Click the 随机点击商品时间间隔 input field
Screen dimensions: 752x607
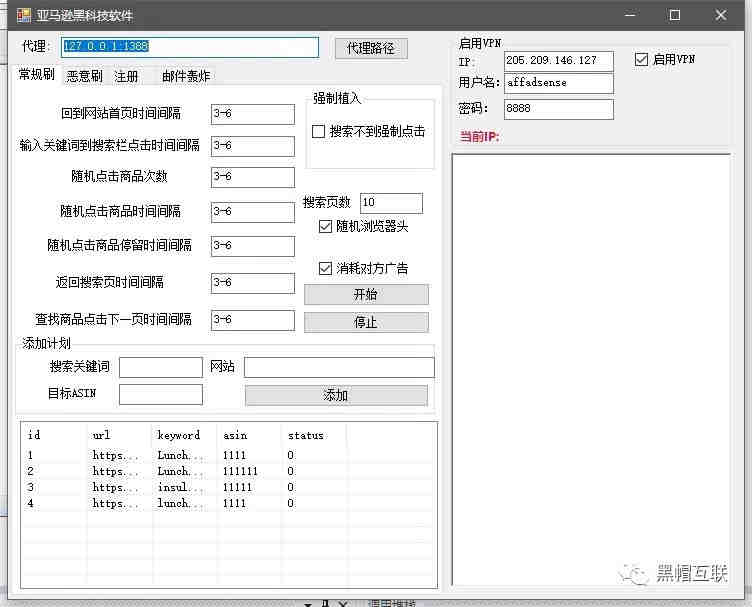point(253,212)
